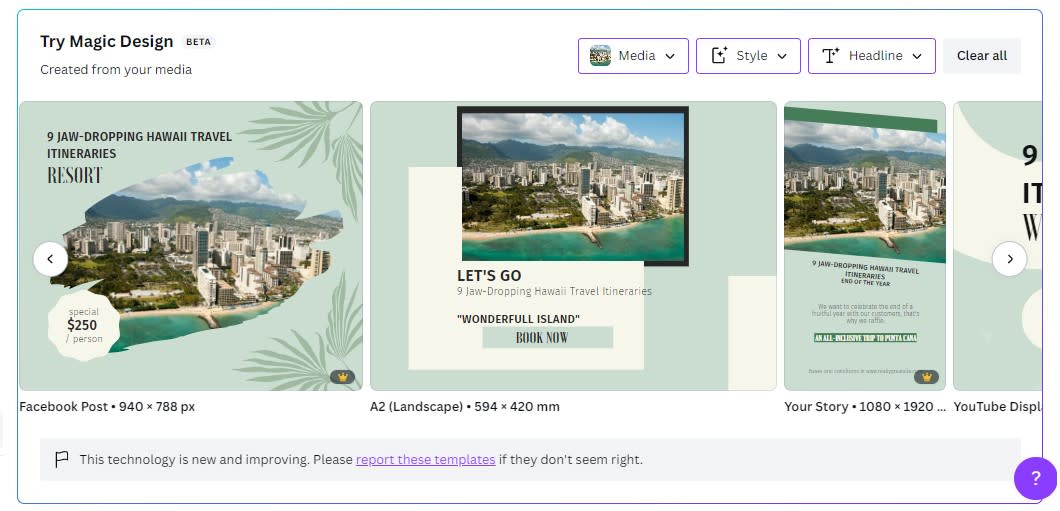Screen dimensions: 1060x511
Task: Click the Style sparkle icon
Action: click(x=719, y=55)
